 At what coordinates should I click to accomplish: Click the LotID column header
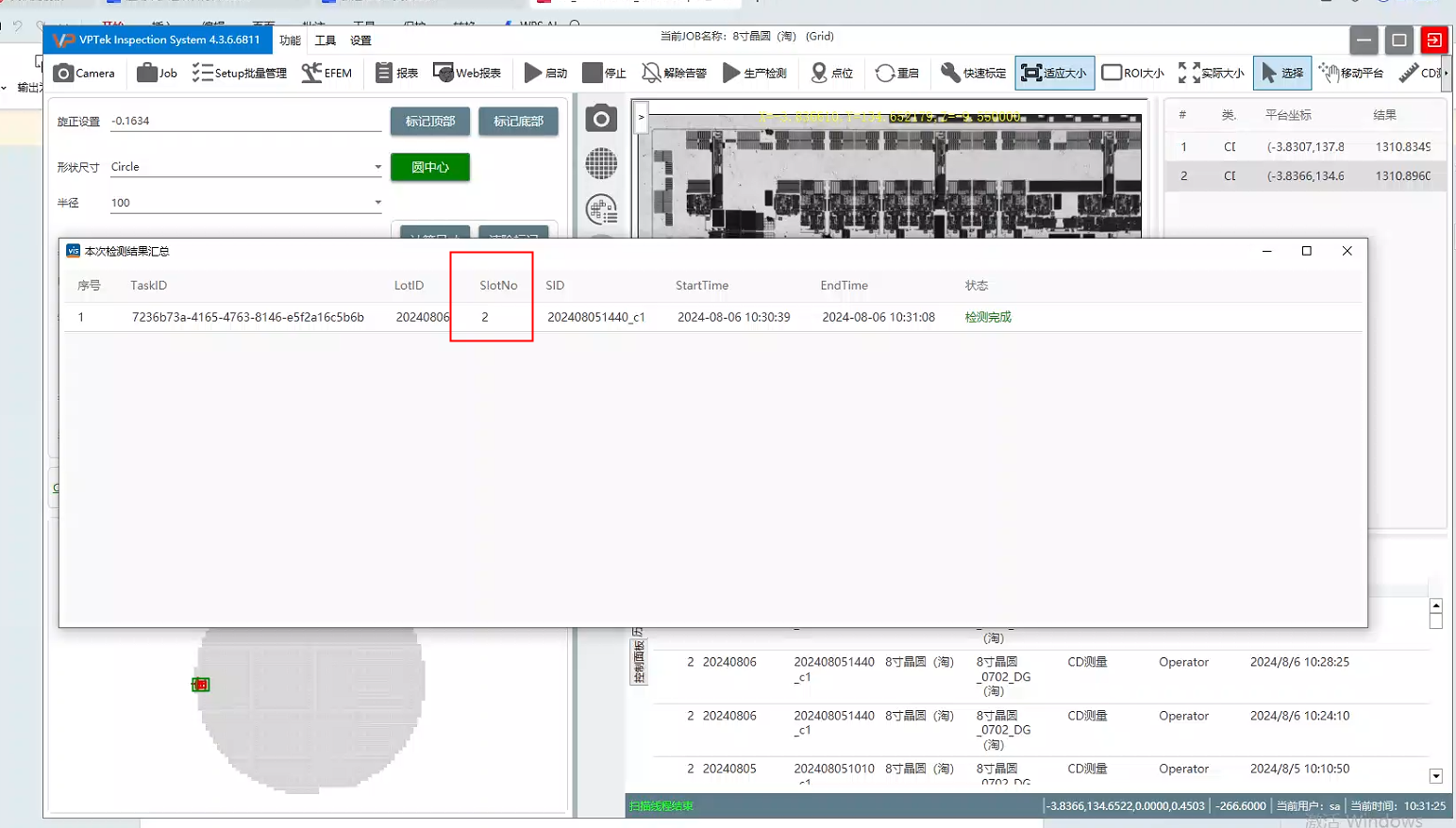pyautogui.click(x=409, y=285)
